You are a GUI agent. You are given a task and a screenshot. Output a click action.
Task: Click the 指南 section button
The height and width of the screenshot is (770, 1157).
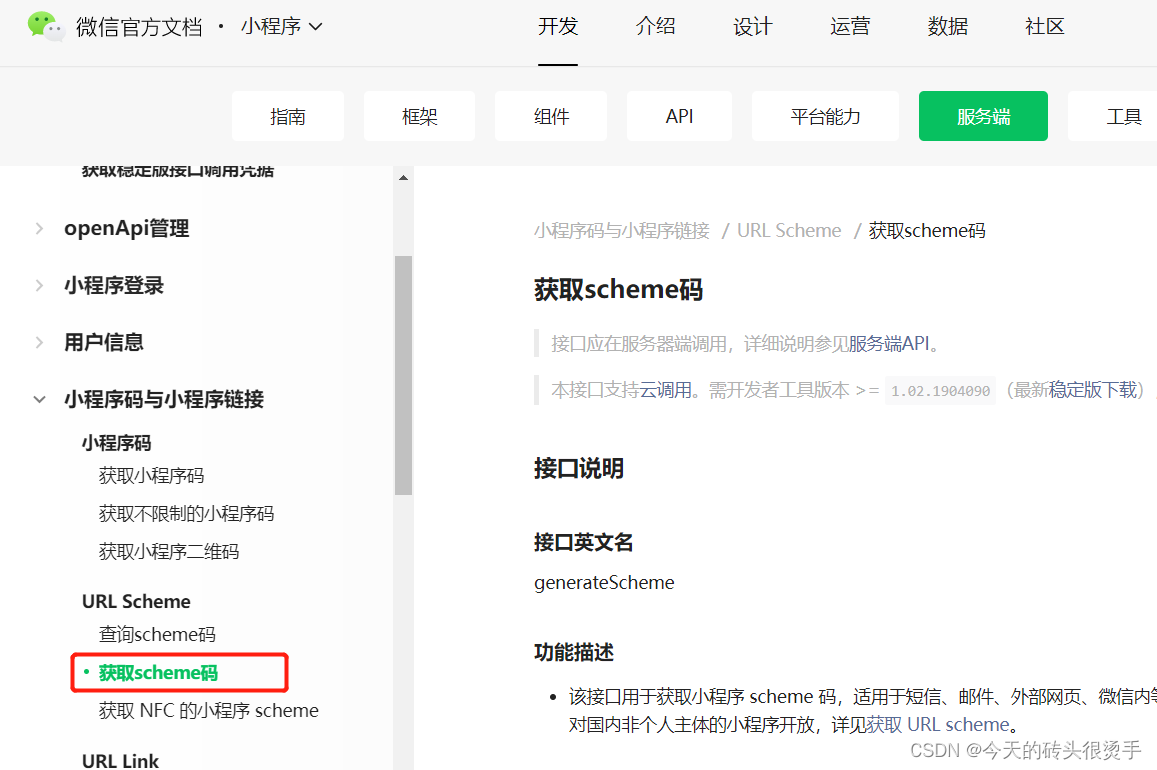288,116
